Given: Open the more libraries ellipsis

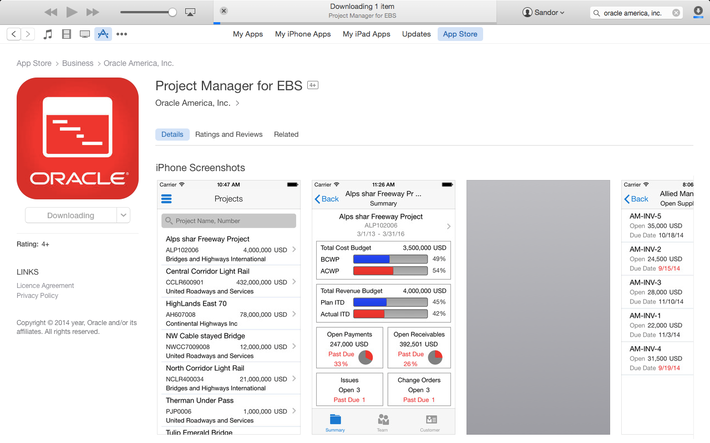Looking at the screenshot, I should pos(122,34).
